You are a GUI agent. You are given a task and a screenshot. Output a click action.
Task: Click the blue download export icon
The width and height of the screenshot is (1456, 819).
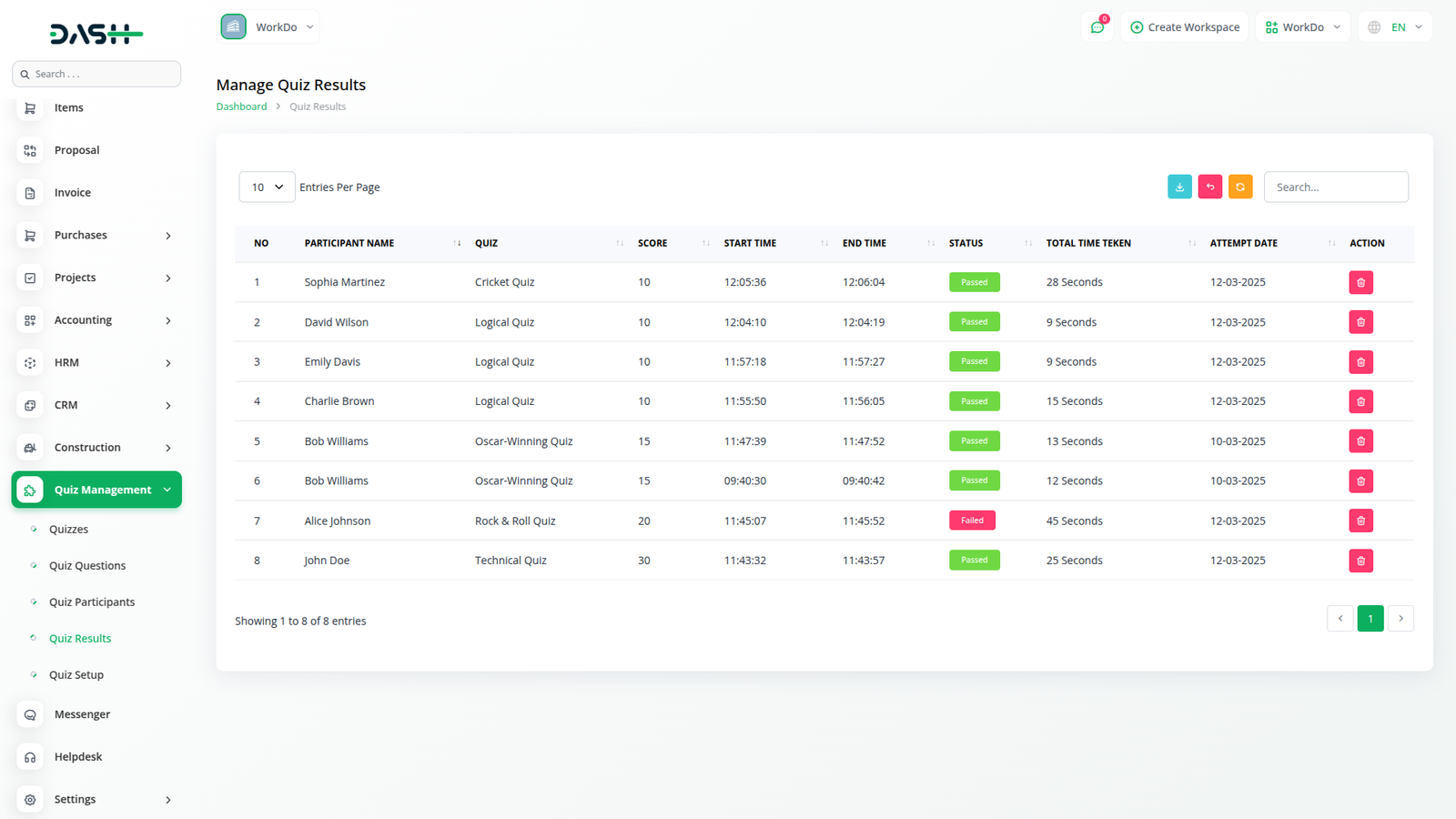(x=1179, y=187)
